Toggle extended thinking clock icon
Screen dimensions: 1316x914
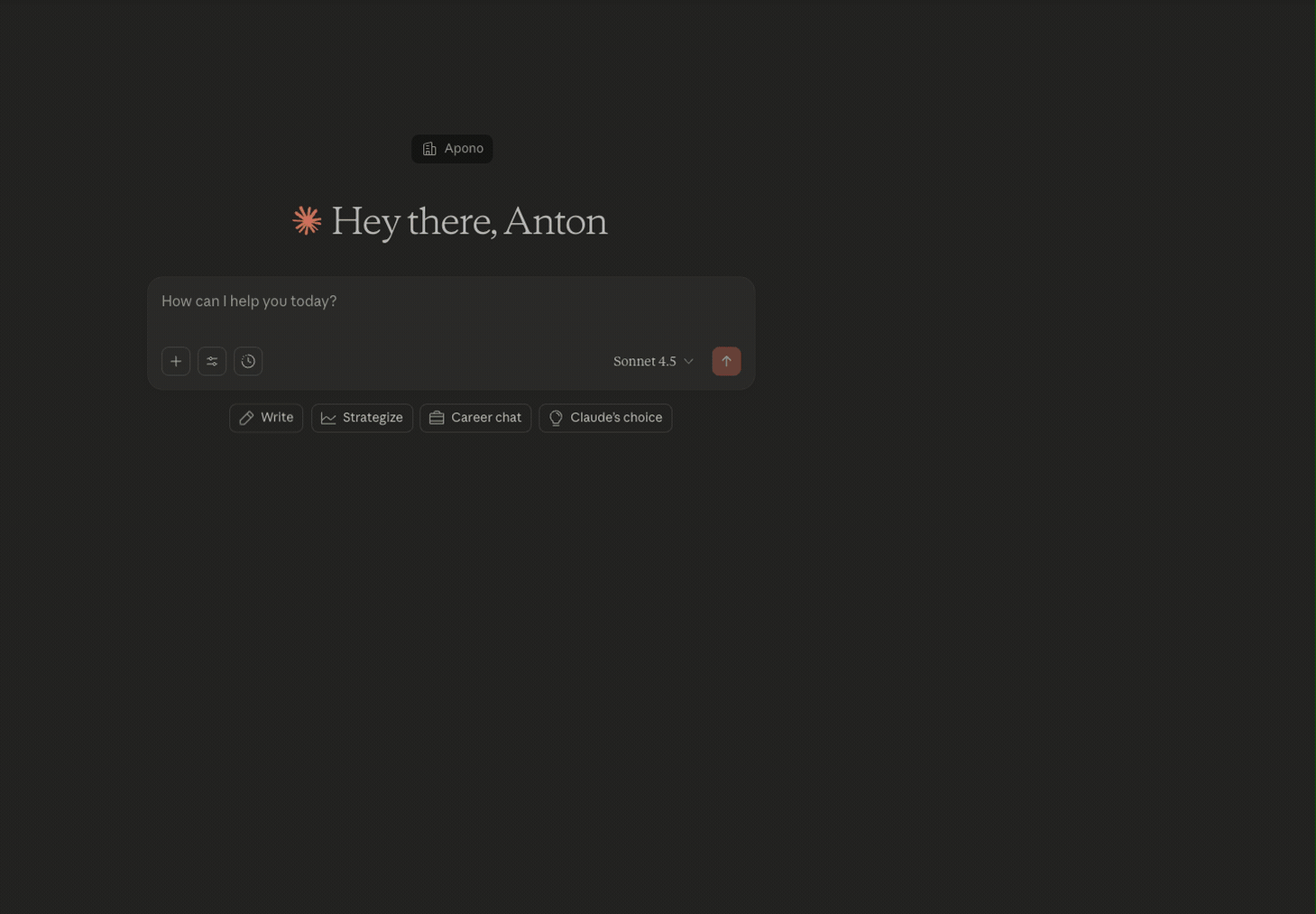(248, 361)
